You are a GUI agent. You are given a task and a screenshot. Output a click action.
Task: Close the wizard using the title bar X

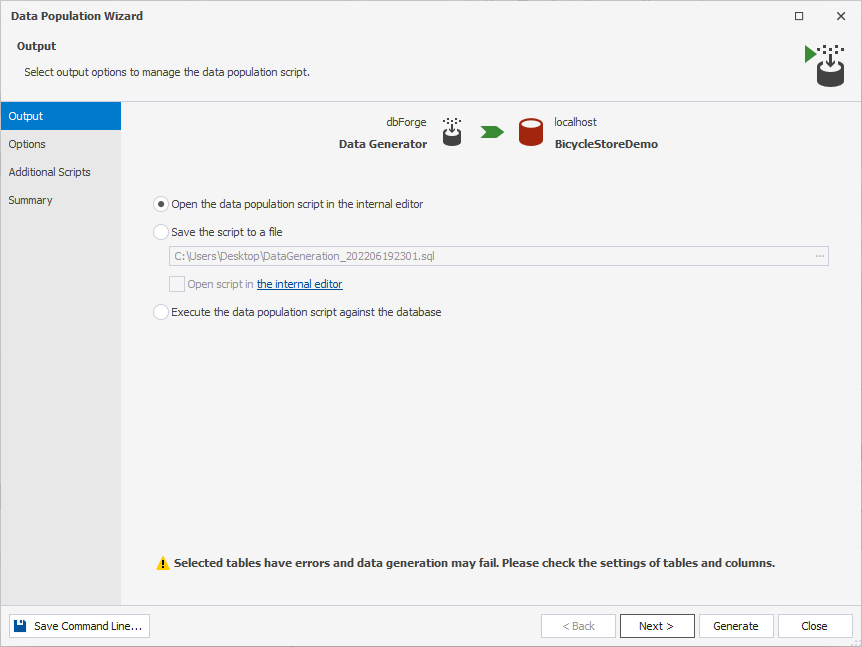(841, 16)
